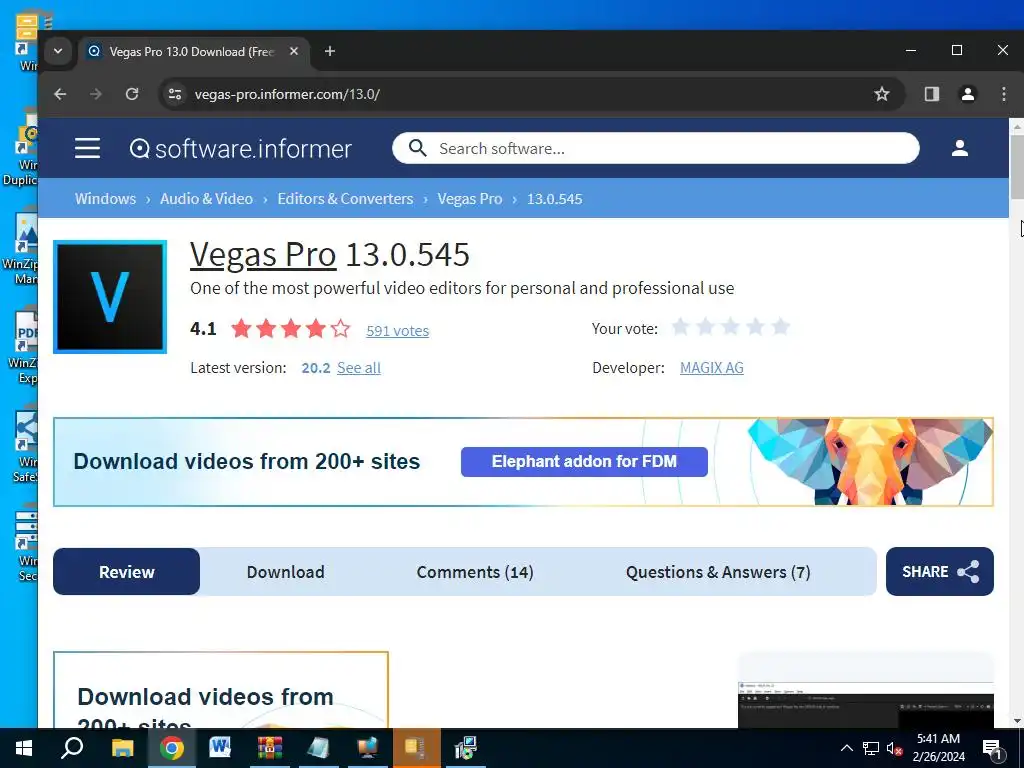Open Microsoft Word from the taskbar
The image size is (1024, 768).
[220, 748]
